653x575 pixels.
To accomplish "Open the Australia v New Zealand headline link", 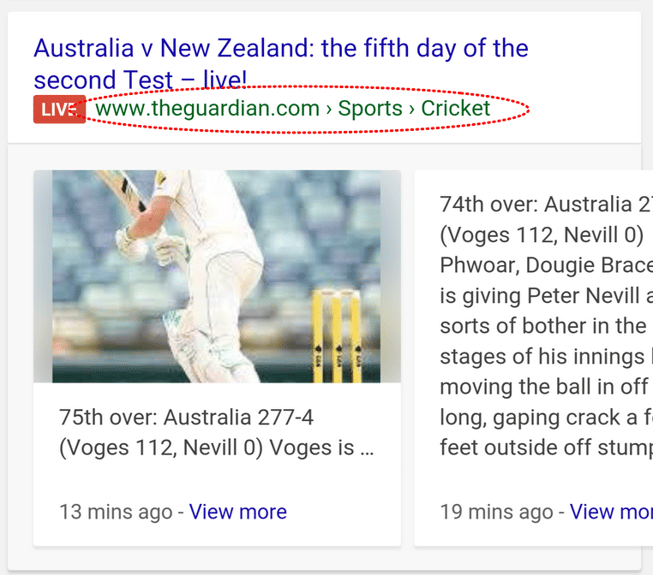I will 280,49.
